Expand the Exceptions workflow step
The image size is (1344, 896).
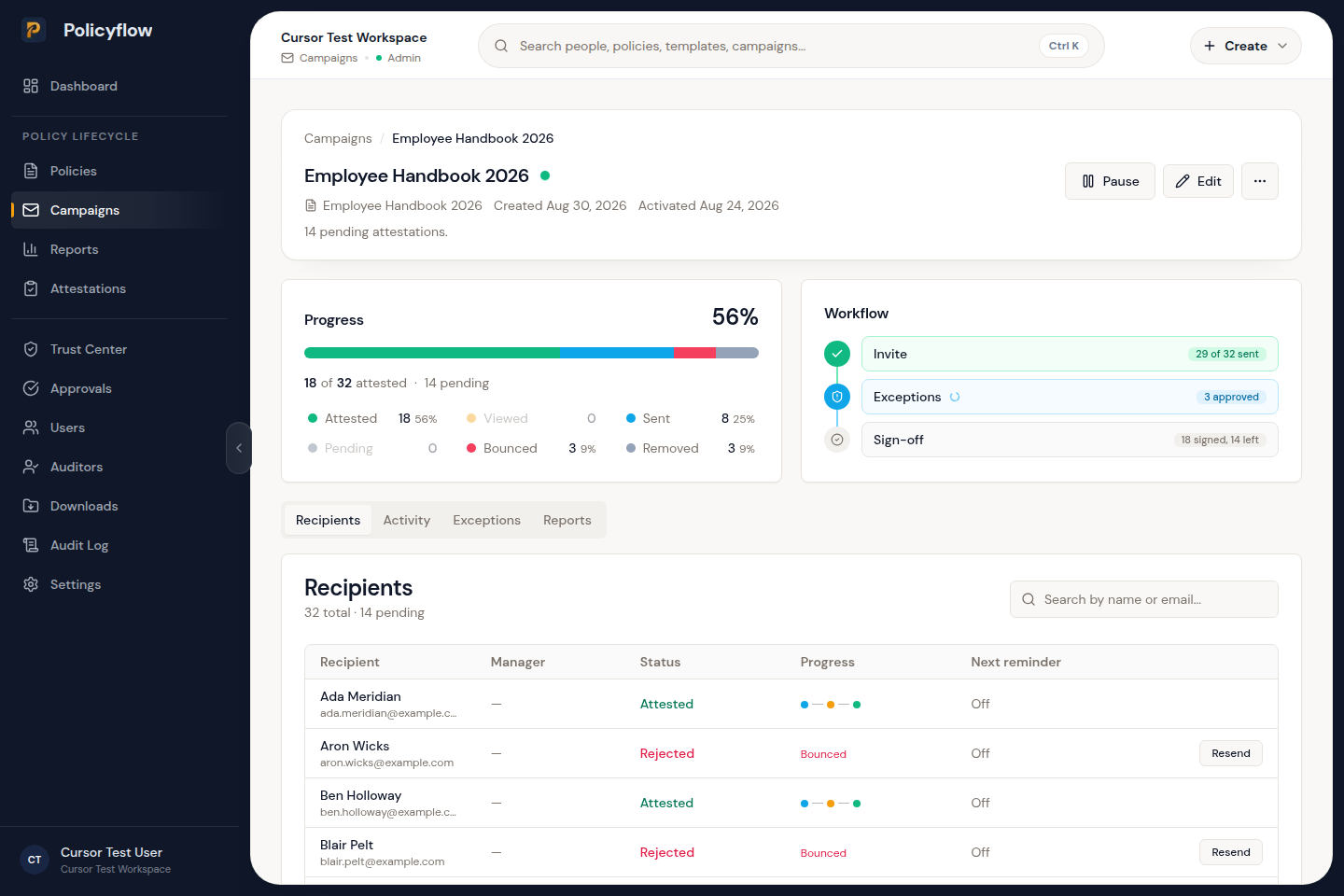[x=1070, y=397]
